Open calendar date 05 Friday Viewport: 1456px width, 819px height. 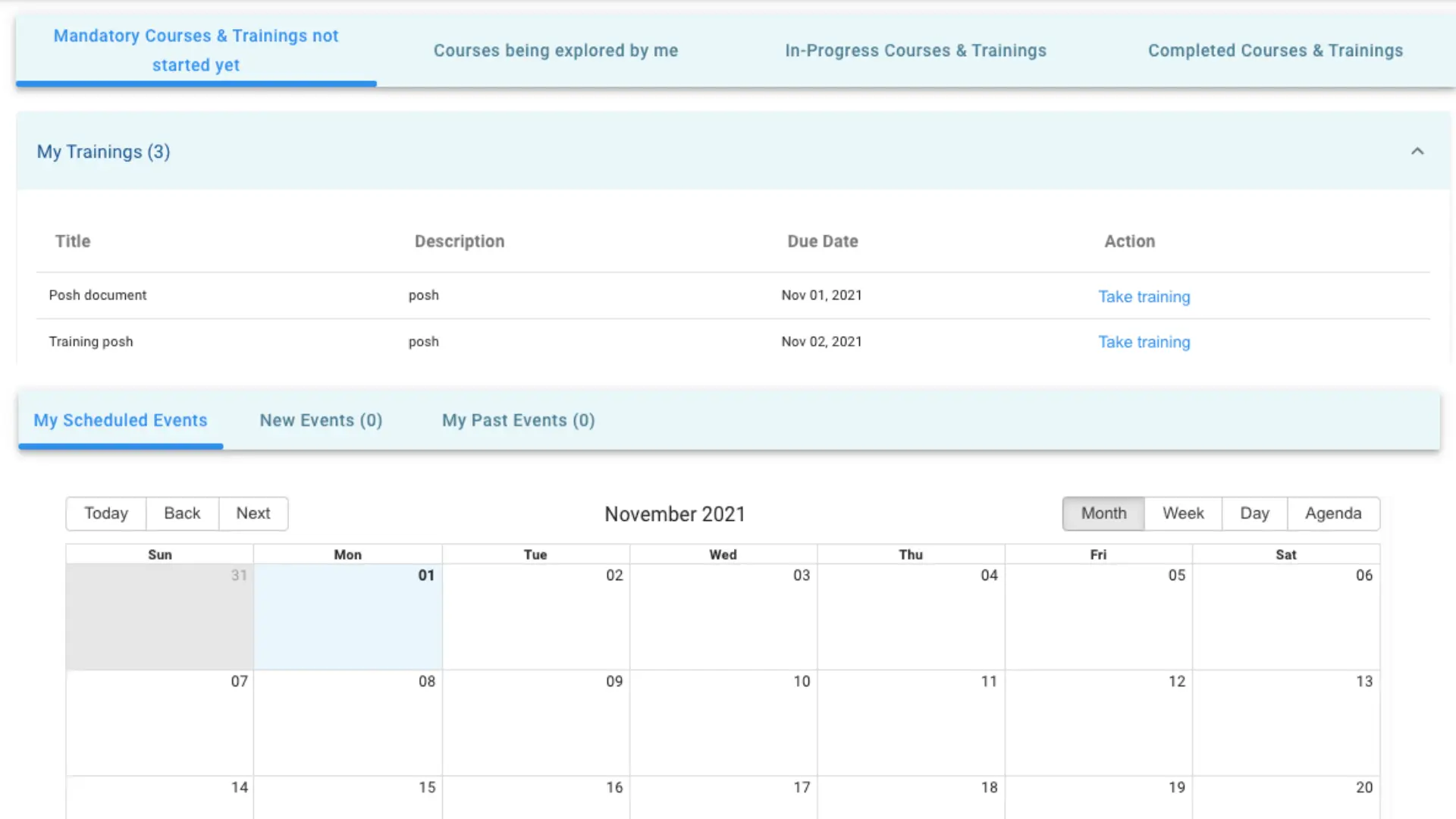pos(1177,575)
